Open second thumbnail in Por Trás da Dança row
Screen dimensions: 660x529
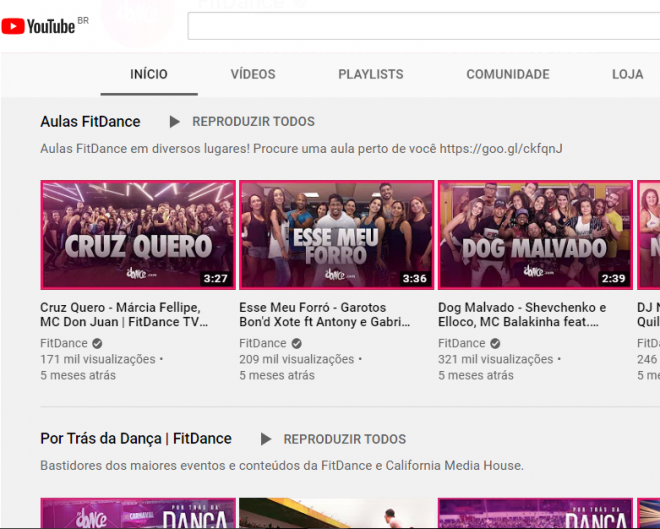point(337,513)
